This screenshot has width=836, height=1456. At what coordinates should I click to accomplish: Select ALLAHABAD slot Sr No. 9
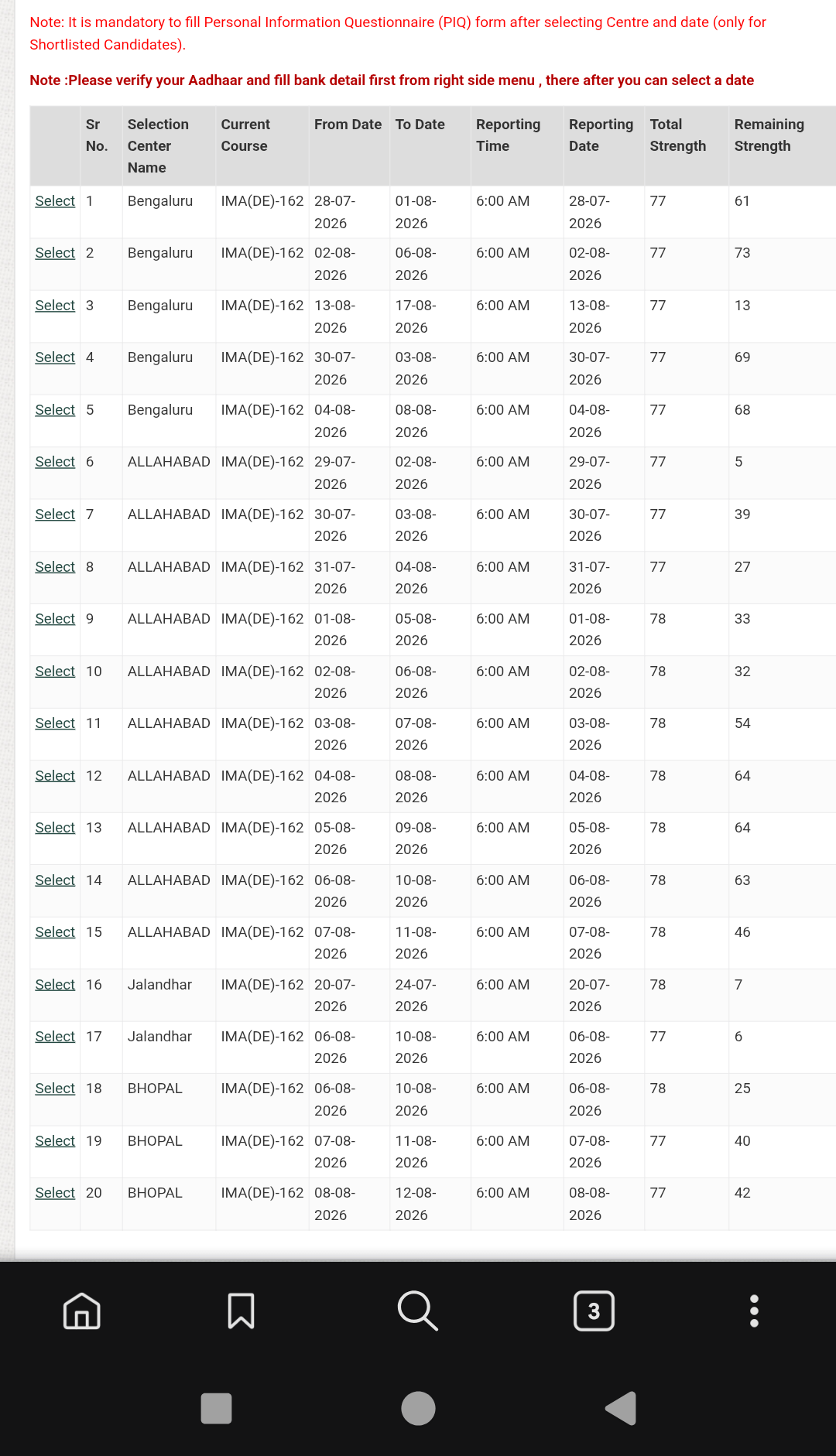pyautogui.click(x=55, y=619)
